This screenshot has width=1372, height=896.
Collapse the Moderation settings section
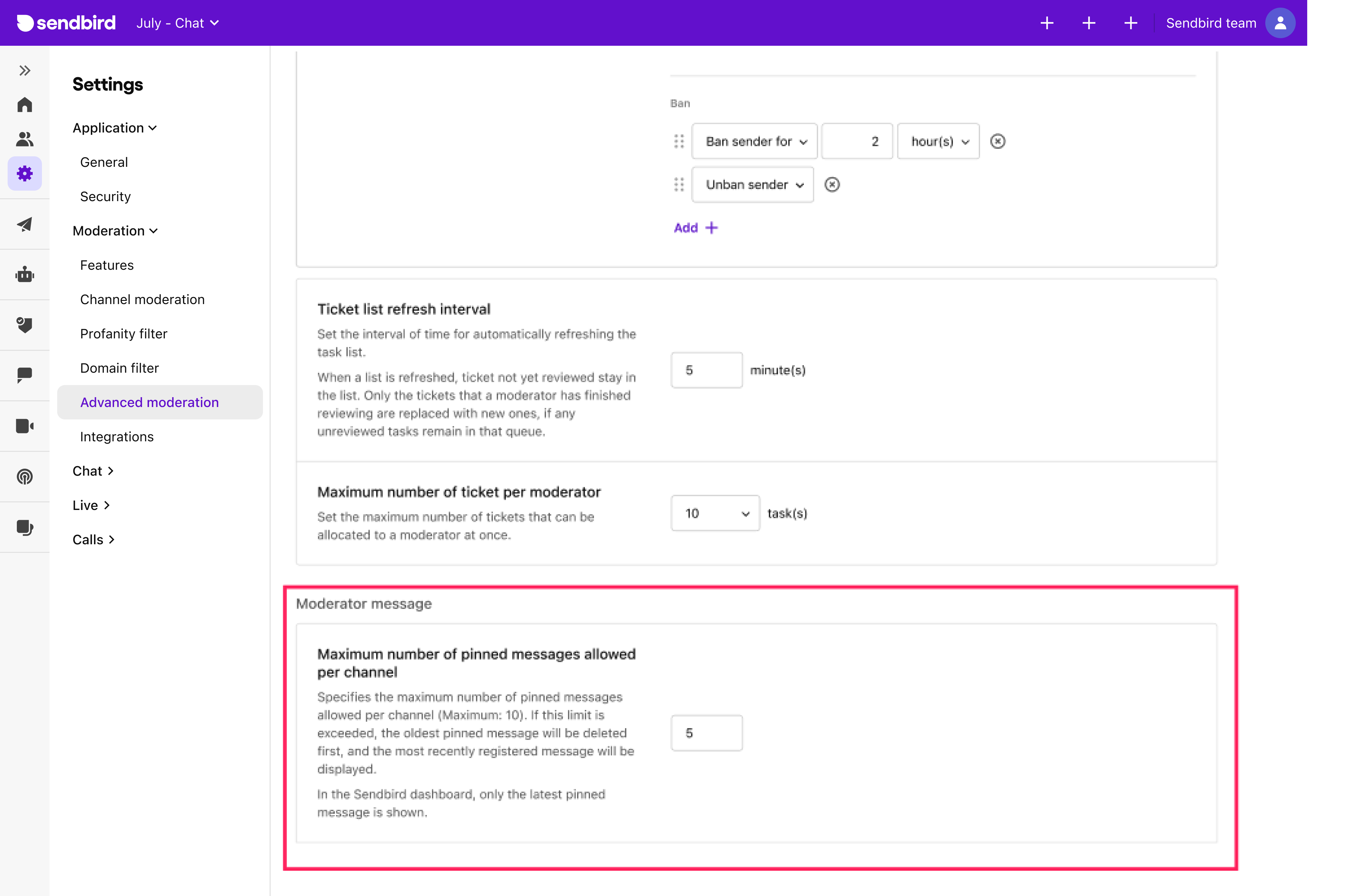click(x=115, y=231)
